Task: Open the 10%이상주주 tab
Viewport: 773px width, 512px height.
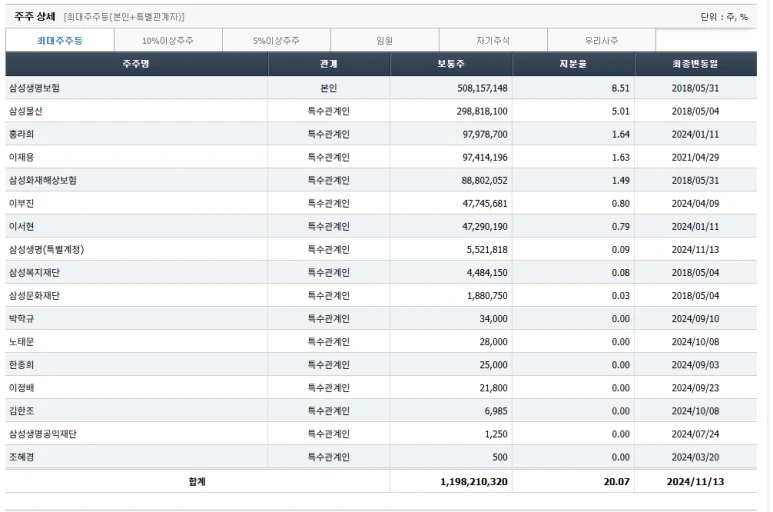Action: pos(168,40)
